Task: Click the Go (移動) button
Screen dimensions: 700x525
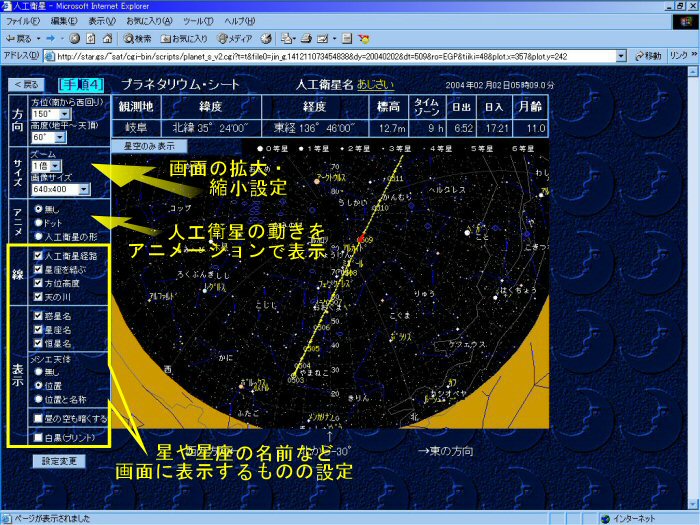Action: point(648,56)
